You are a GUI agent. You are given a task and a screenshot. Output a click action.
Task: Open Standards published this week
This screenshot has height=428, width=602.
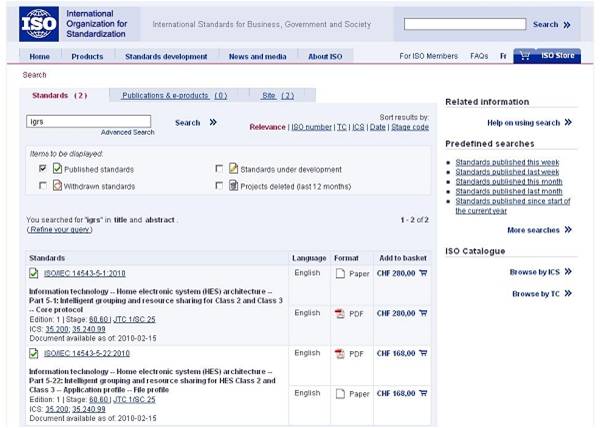click(x=507, y=162)
